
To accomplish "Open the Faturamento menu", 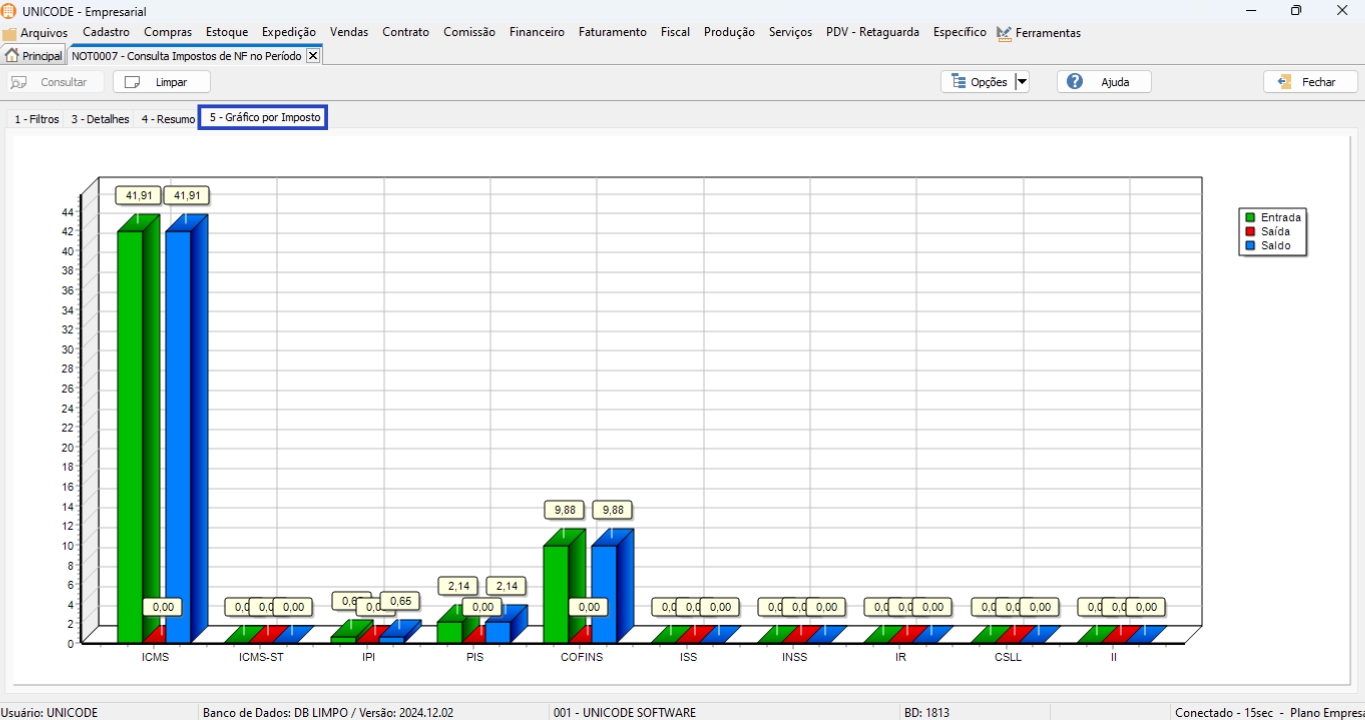I will (x=612, y=32).
